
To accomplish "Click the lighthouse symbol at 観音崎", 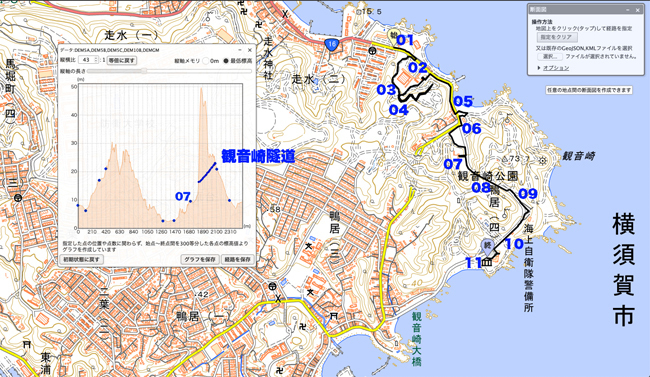I will pos(543,161).
